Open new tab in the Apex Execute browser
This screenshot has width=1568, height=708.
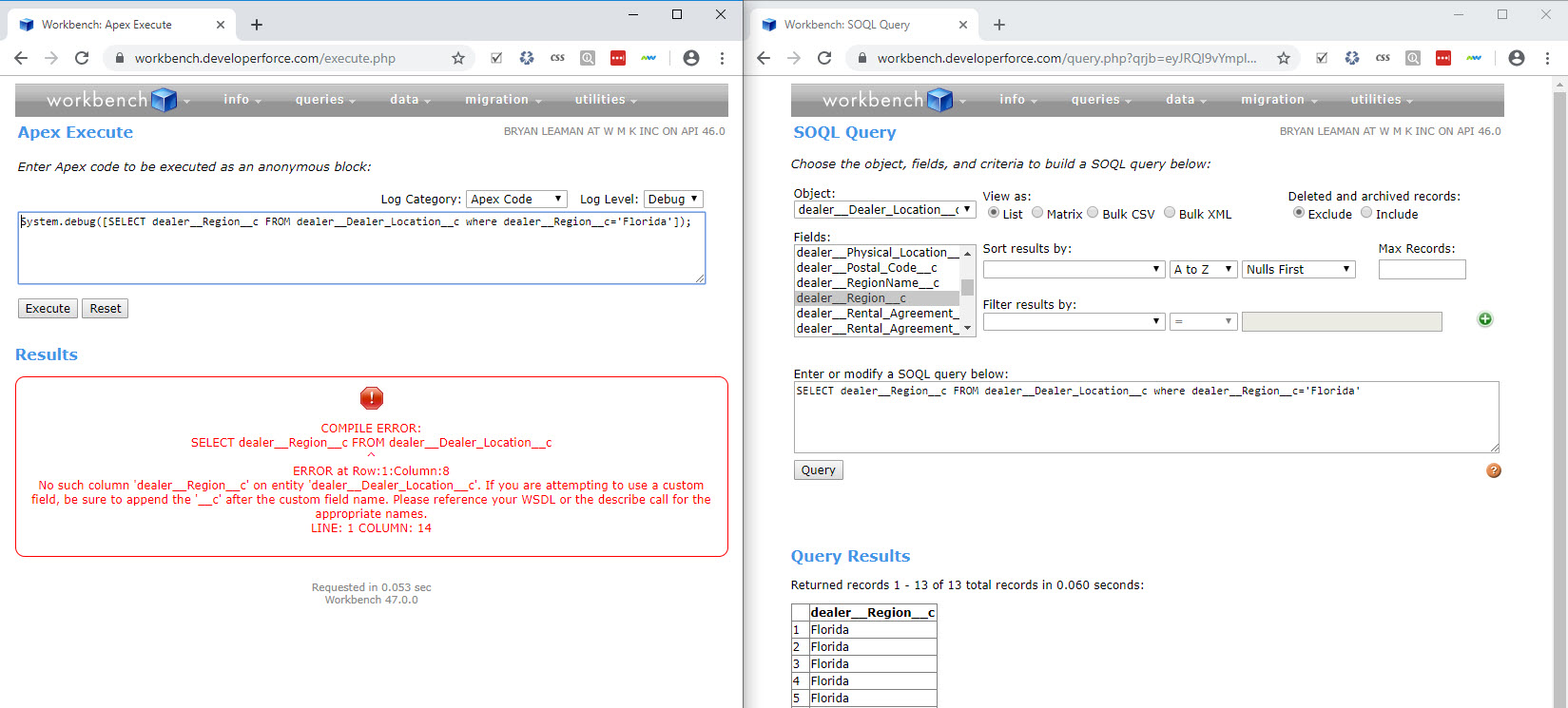[257, 25]
